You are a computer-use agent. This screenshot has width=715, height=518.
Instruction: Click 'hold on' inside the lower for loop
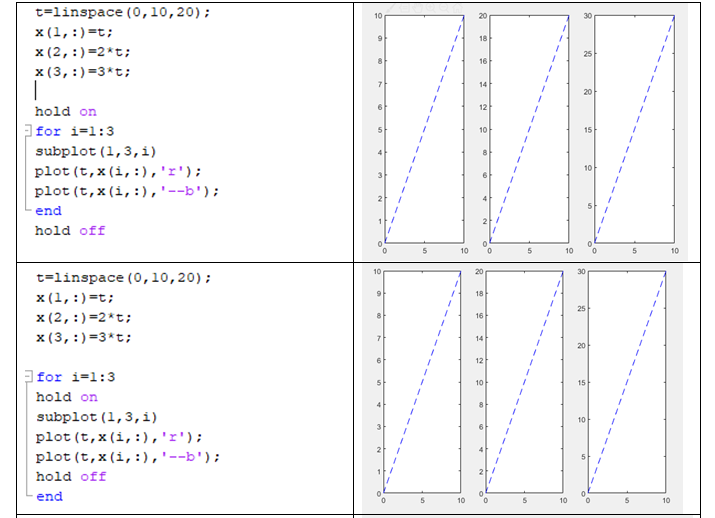(x=68, y=397)
